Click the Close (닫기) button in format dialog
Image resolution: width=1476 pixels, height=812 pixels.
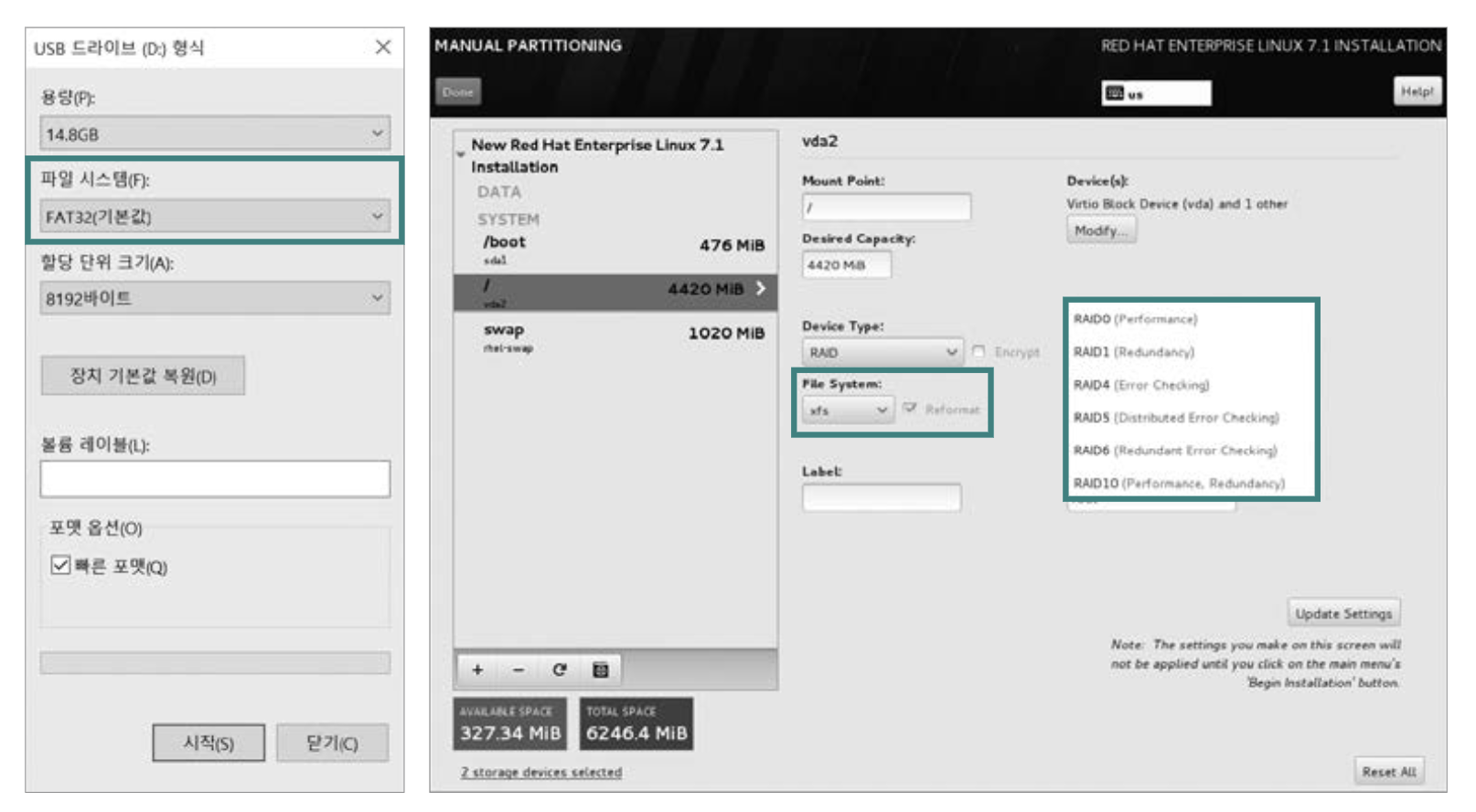tap(332, 743)
